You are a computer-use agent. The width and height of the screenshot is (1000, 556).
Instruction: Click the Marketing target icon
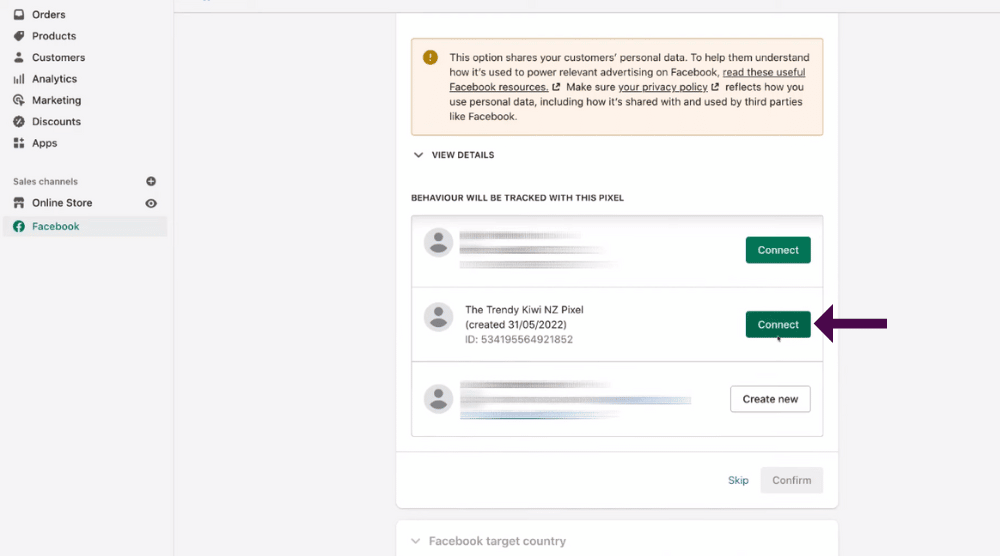point(19,100)
